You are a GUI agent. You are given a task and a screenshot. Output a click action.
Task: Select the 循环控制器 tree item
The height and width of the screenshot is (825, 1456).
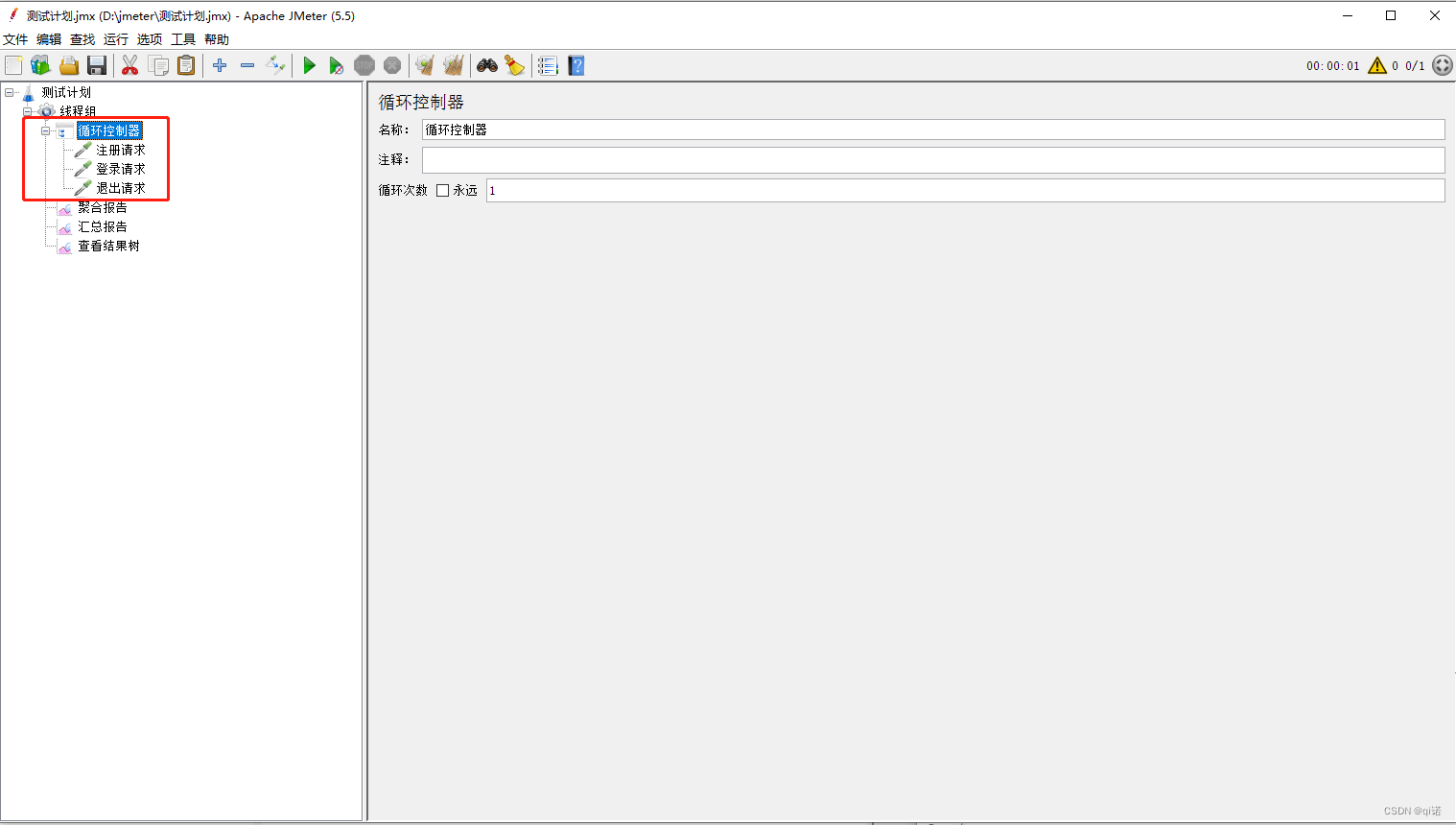coord(109,130)
